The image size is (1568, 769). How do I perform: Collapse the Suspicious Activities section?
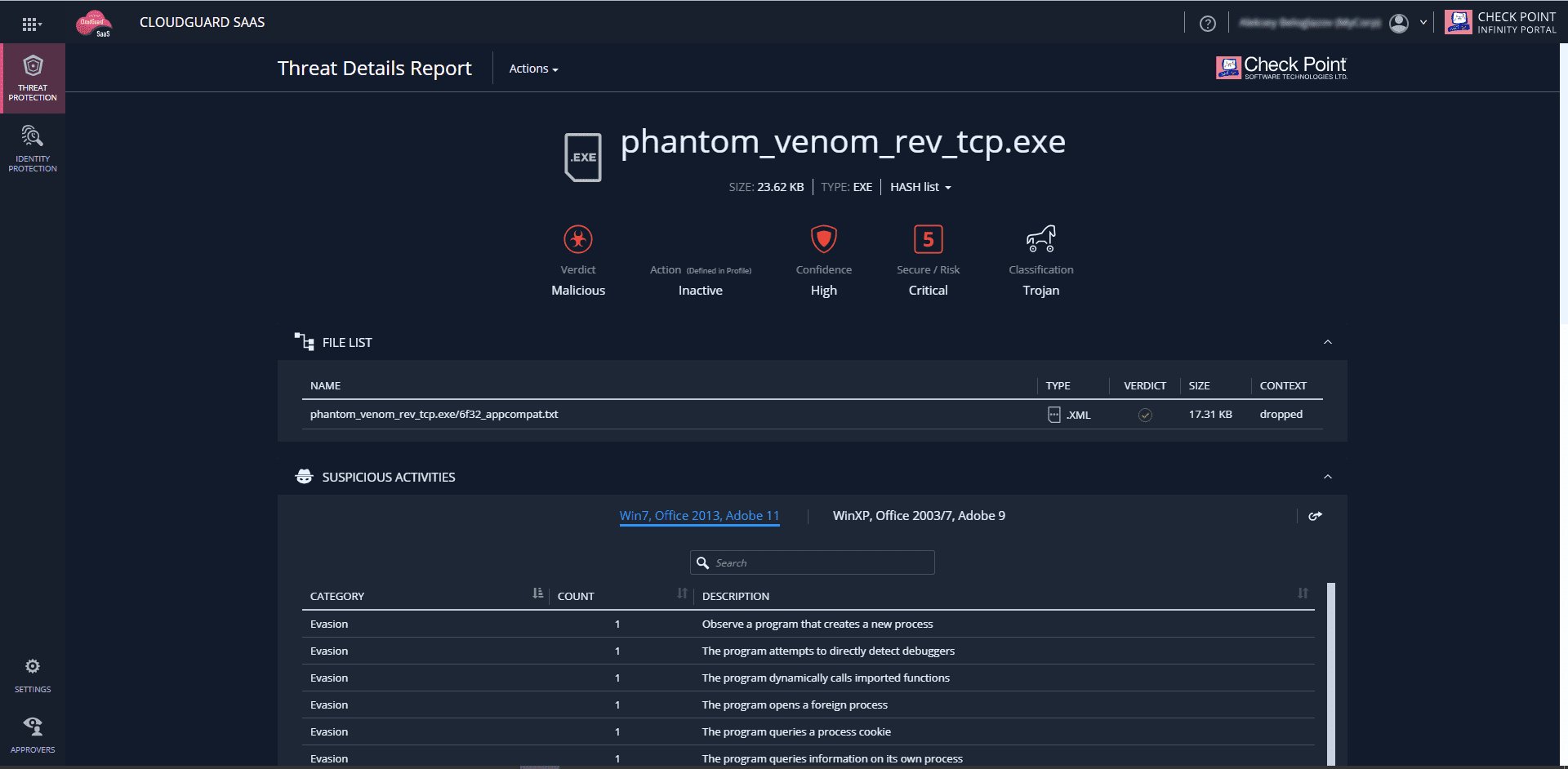(1328, 477)
